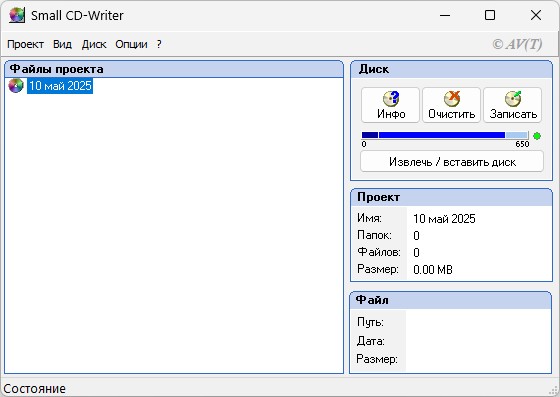Click Извлечь / вставить диск button
Screen dimensions: 560x397
tap(452, 162)
